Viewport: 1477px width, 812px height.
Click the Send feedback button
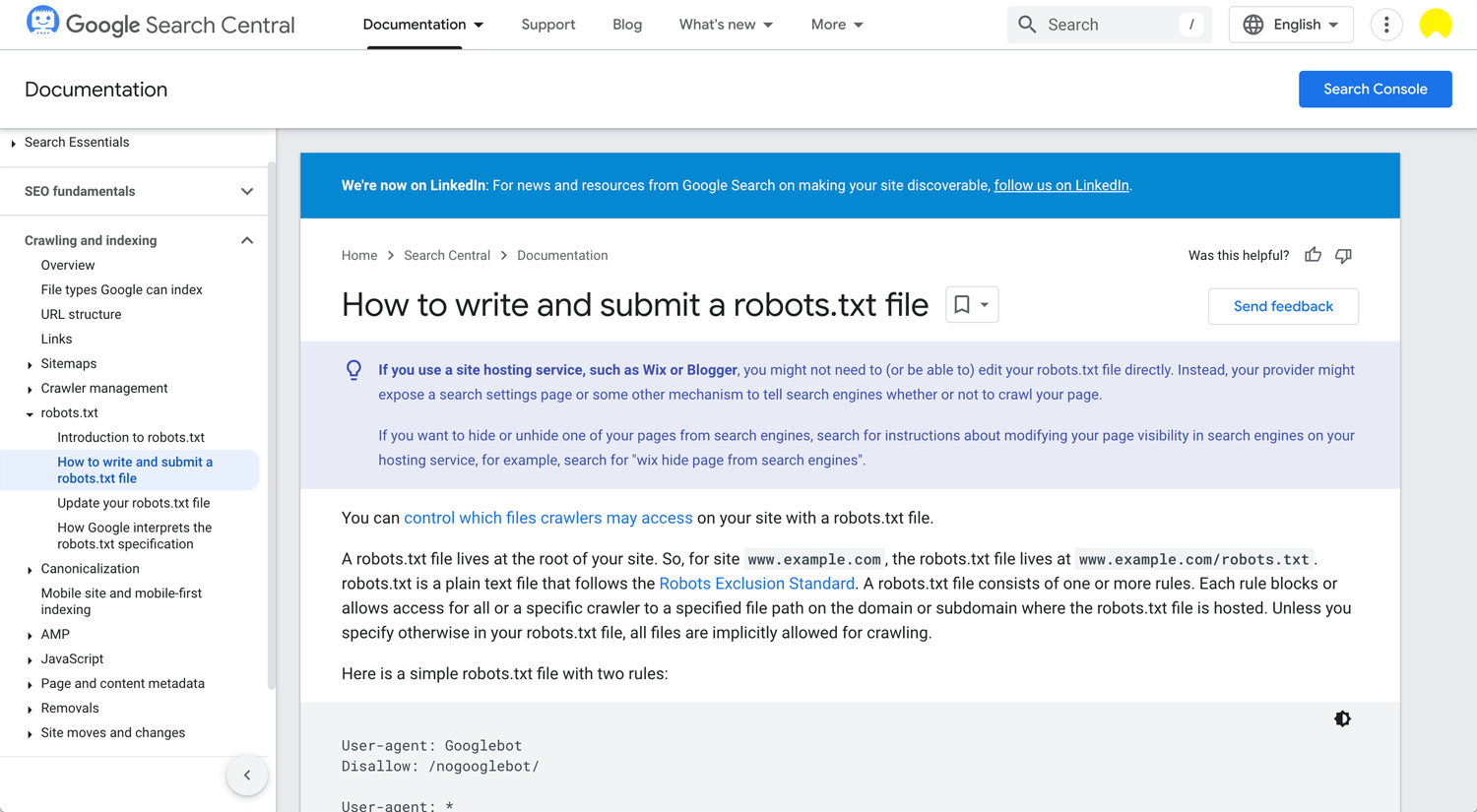tap(1283, 306)
